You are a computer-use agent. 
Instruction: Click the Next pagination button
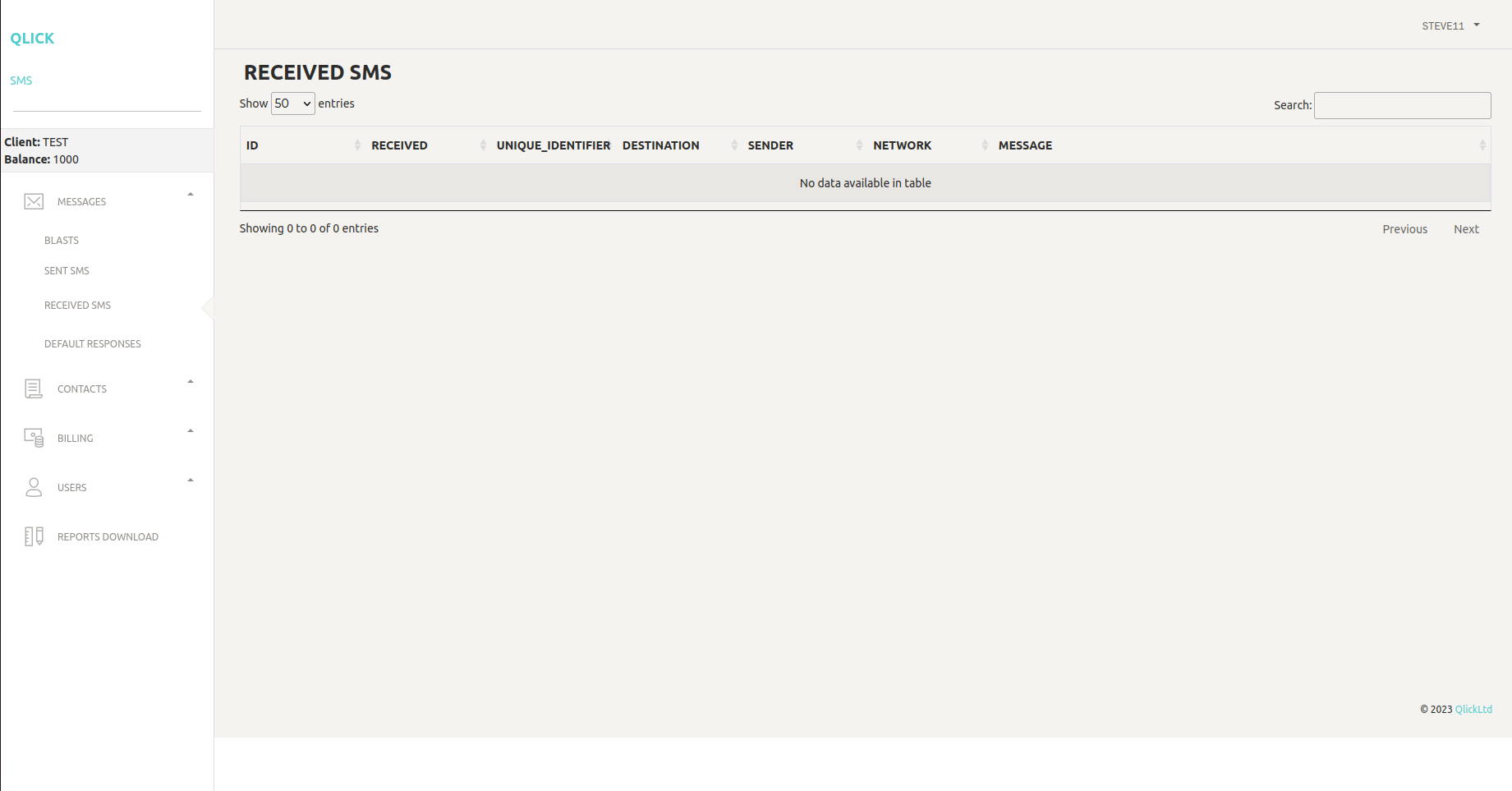click(x=1466, y=229)
